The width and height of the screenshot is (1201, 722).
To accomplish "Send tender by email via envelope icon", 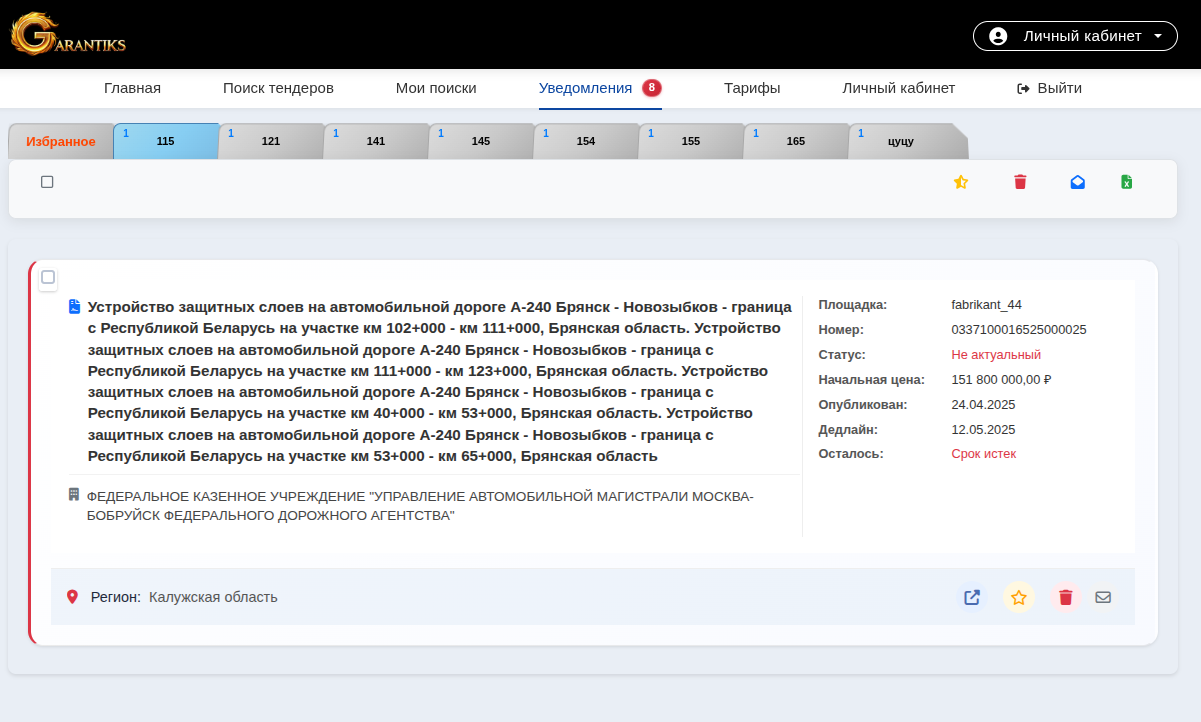I will [1103, 597].
